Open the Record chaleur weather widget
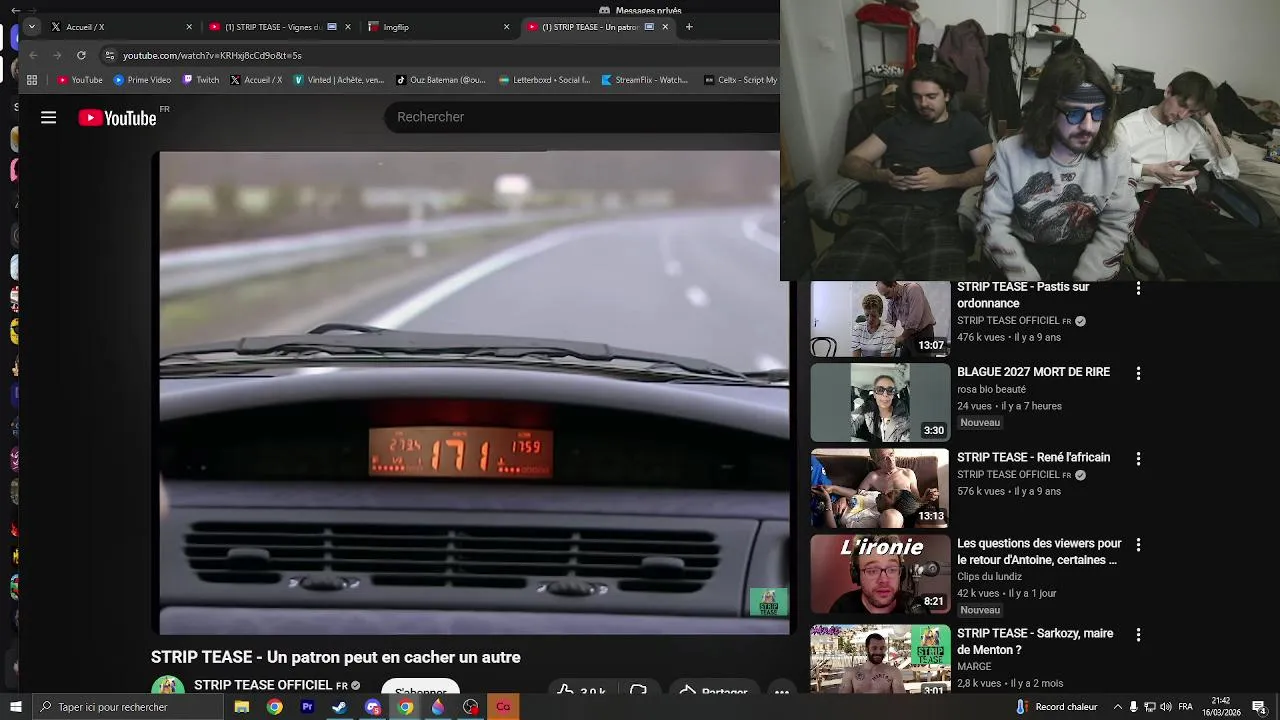1280x720 pixels. (1058, 707)
